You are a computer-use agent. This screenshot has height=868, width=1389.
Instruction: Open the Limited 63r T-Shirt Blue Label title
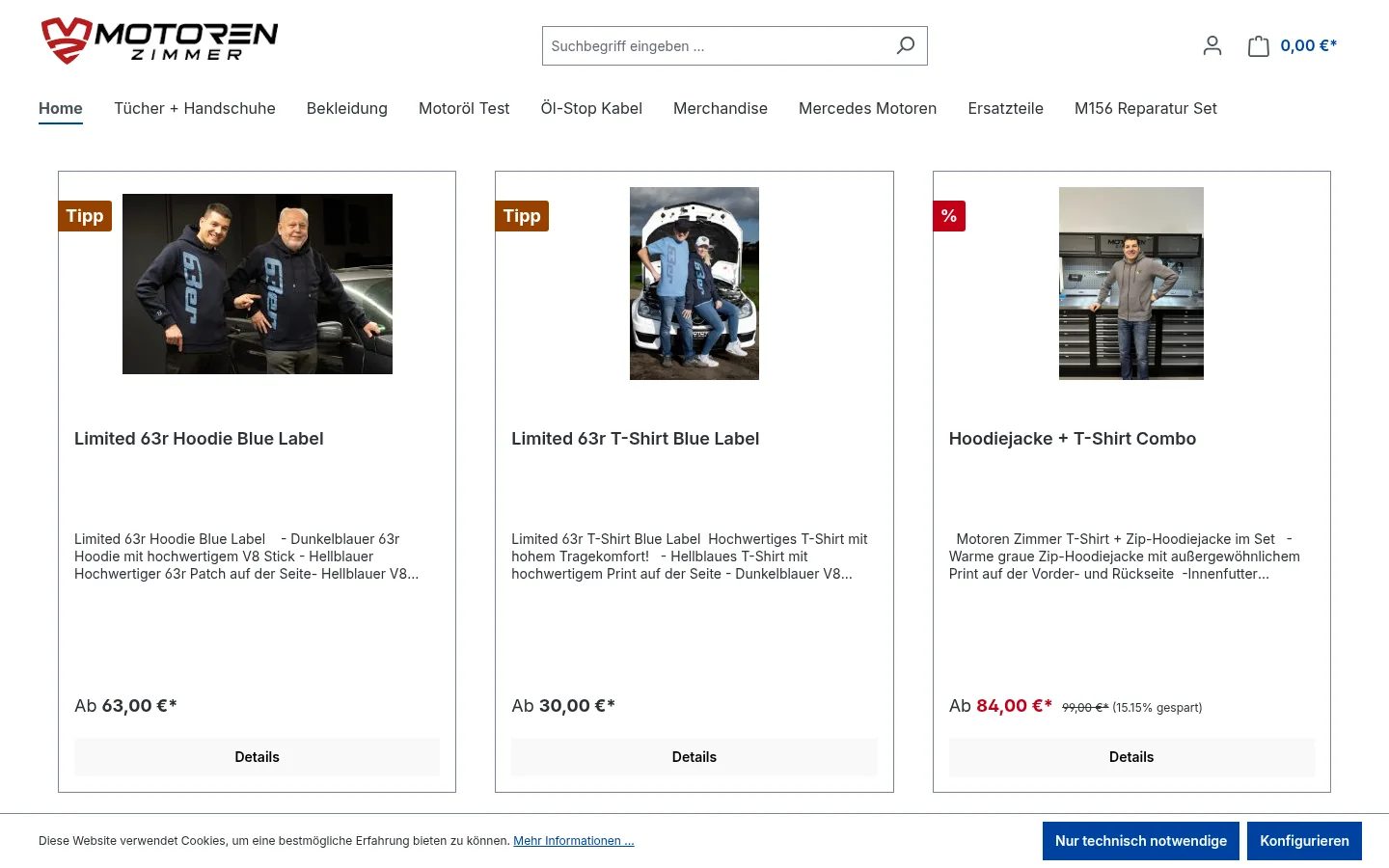coord(636,439)
